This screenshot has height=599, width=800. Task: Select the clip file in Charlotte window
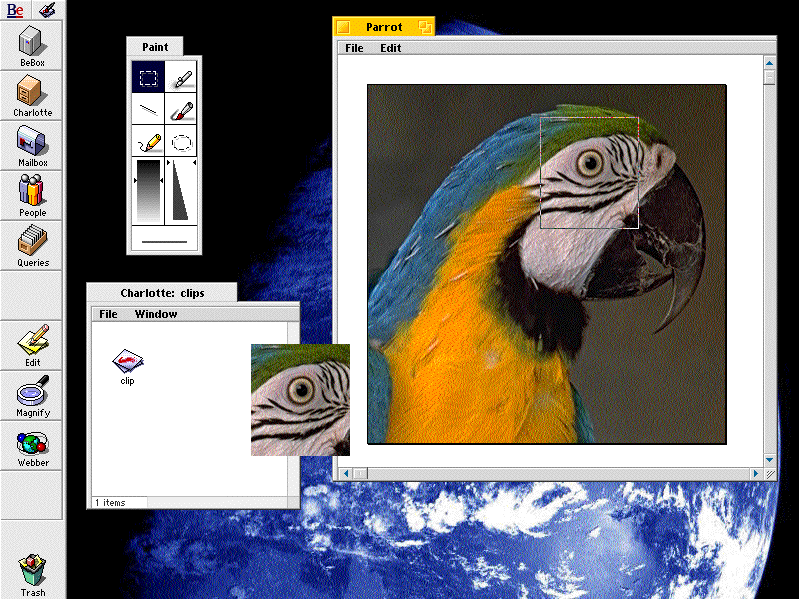tap(128, 361)
